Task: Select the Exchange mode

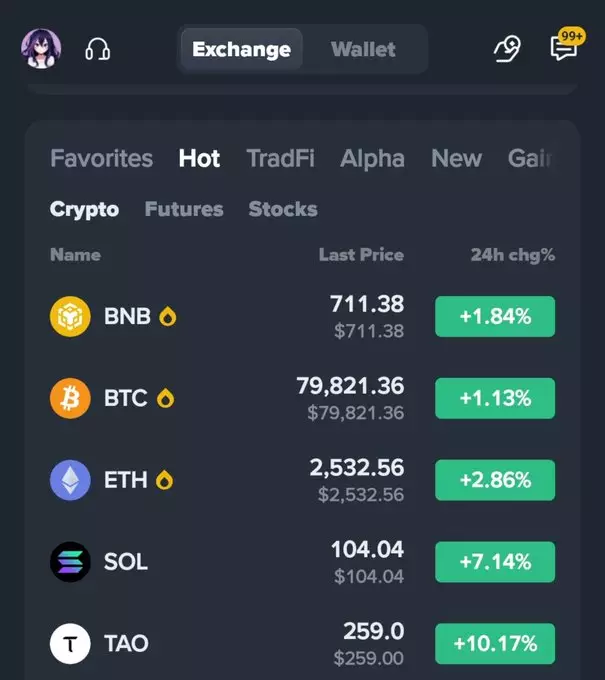Action: tap(242, 49)
